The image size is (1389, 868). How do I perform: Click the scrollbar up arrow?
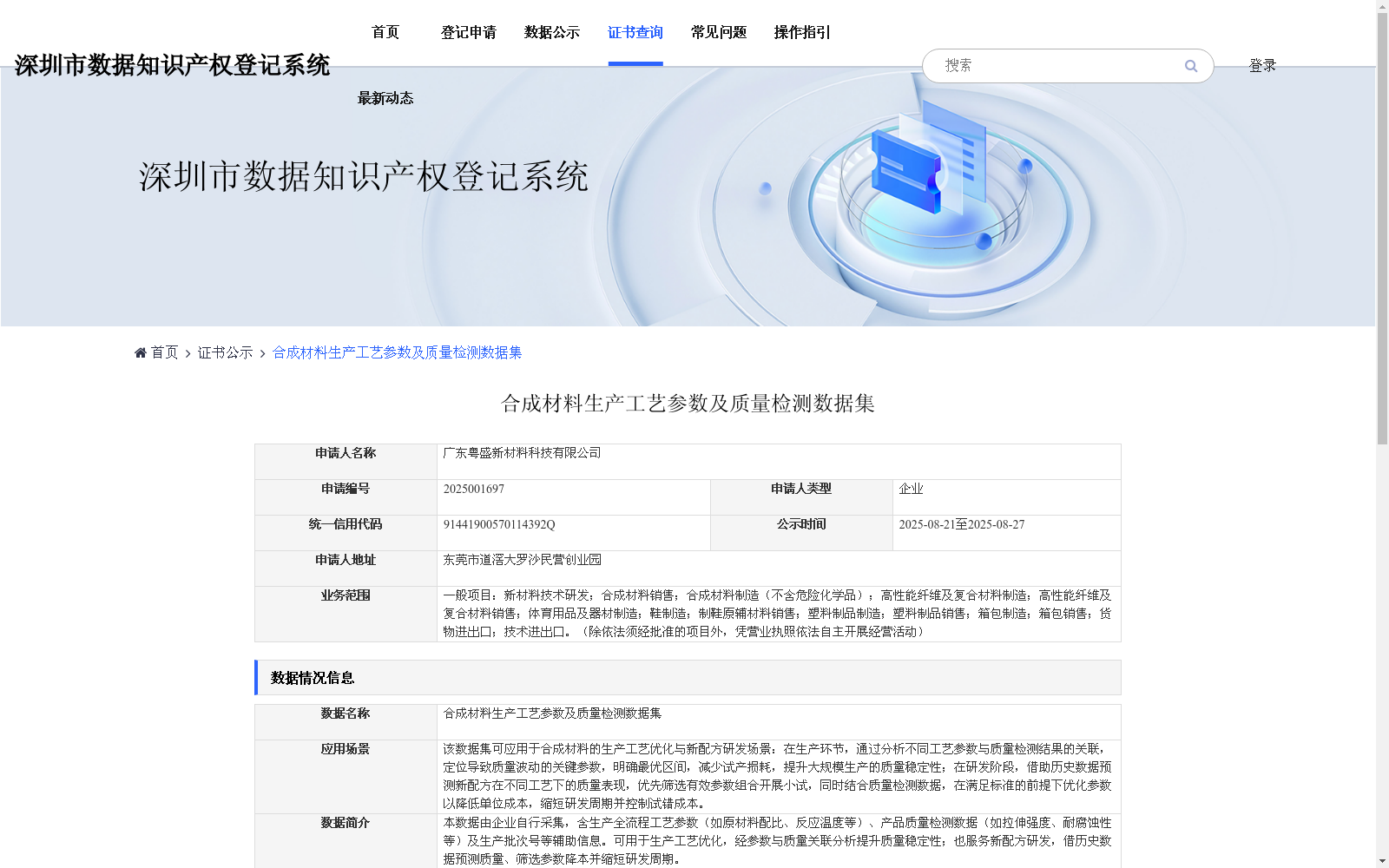(x=1382, y=7)
